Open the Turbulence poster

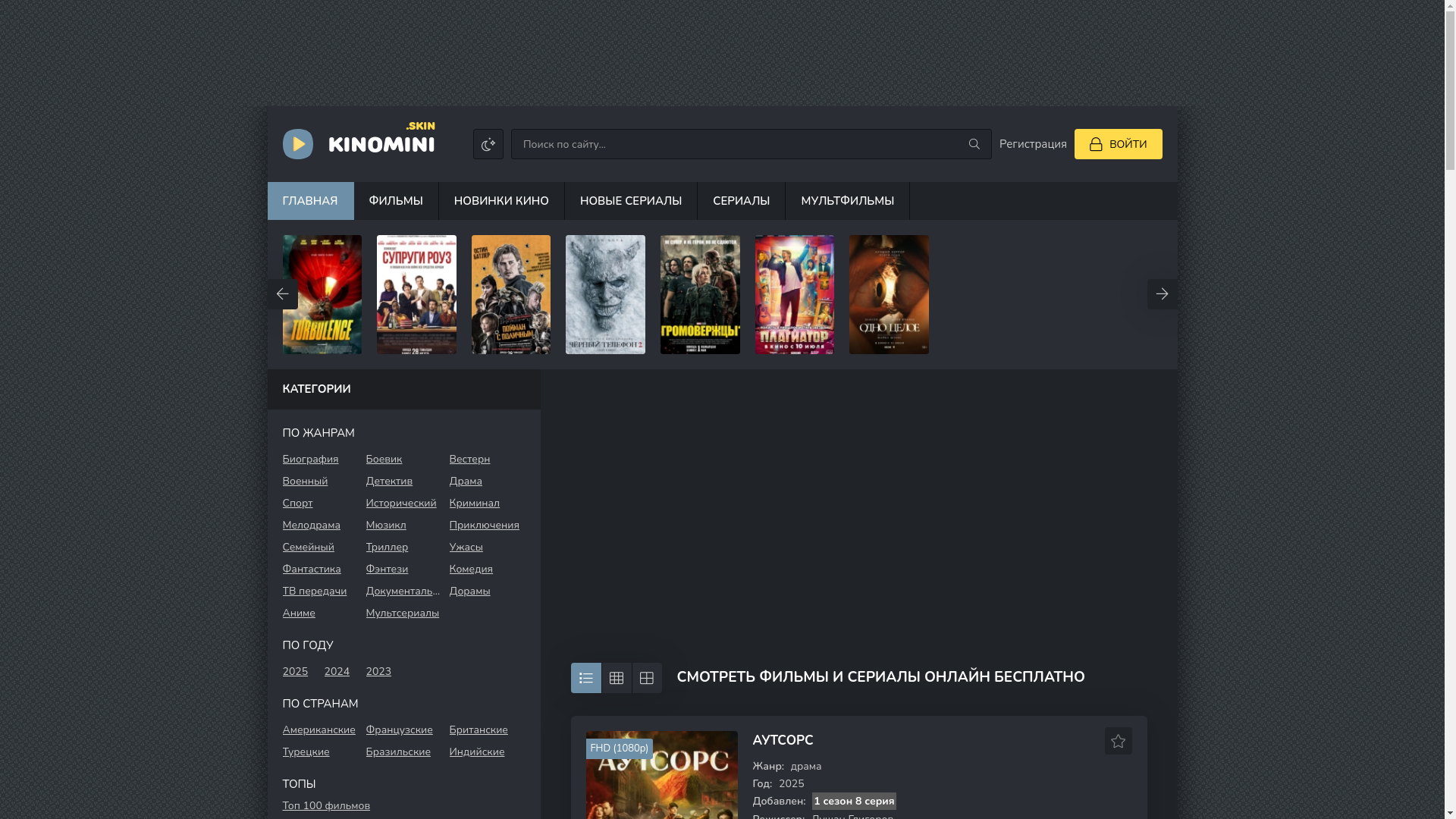322,294
